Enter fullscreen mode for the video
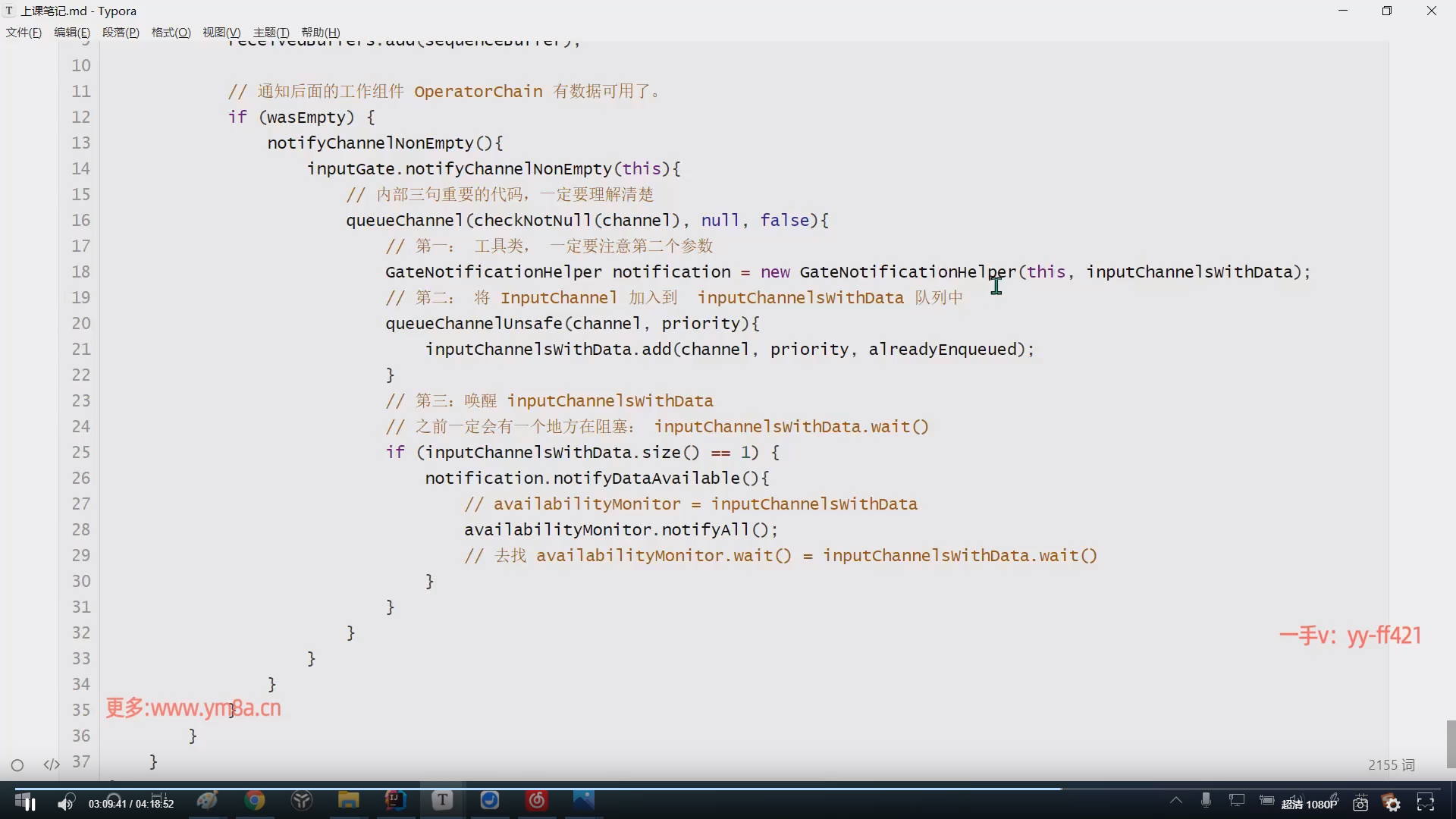 point(1426,802)
